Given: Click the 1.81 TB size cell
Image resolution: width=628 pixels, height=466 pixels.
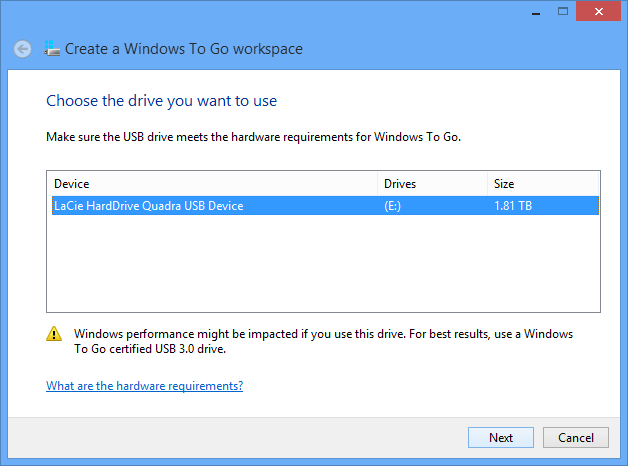Looking at the screenshot, I should [x=514, y=206].
